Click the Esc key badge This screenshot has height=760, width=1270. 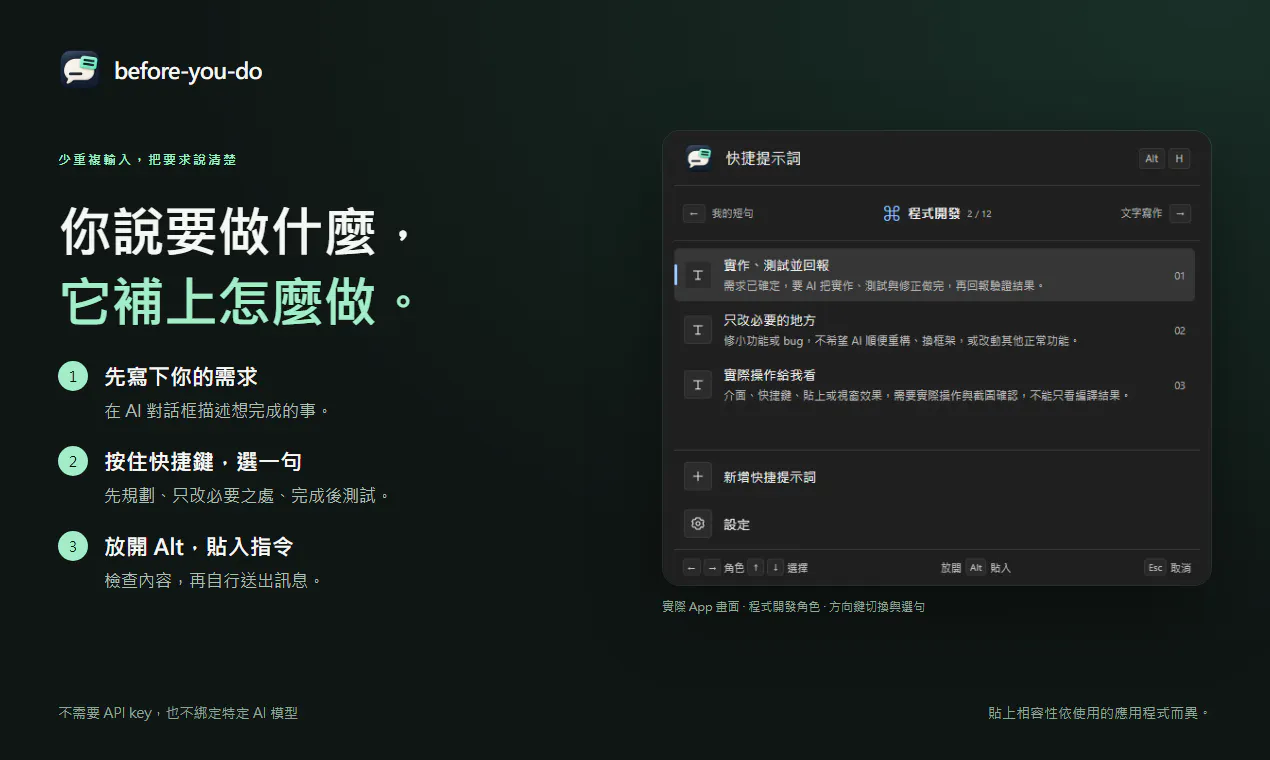click(x=1155, y=567)
